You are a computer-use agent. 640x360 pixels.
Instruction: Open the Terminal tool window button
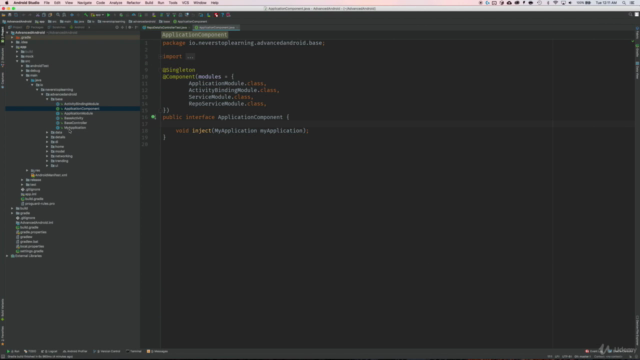pos(134,351)
